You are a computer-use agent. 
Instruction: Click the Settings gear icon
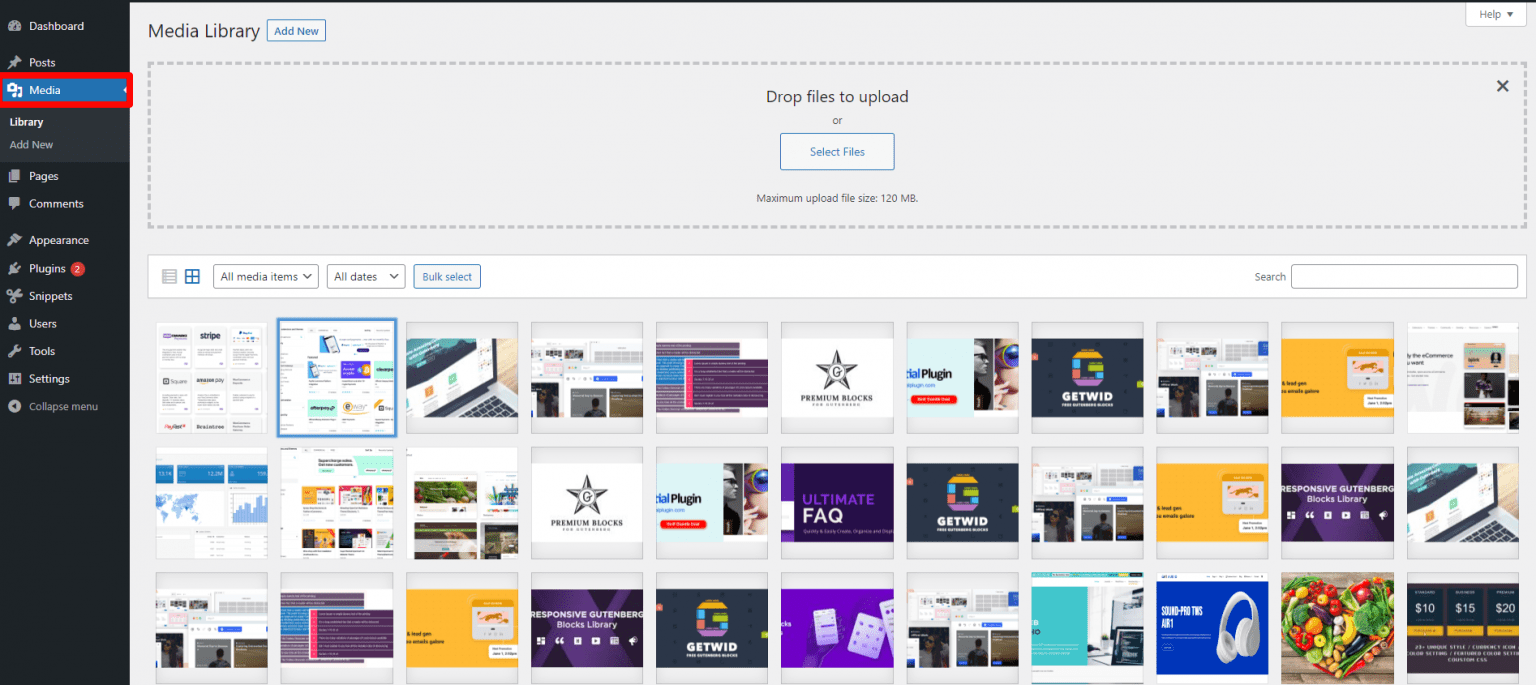pyautogui.click(x=14, y=378)
